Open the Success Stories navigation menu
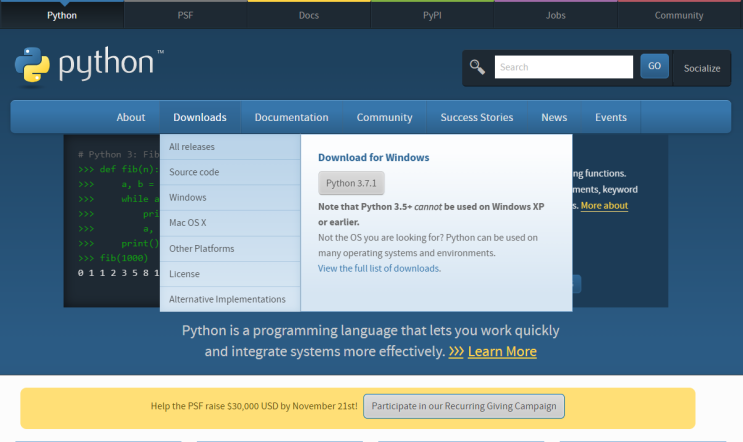 [477, 117]
